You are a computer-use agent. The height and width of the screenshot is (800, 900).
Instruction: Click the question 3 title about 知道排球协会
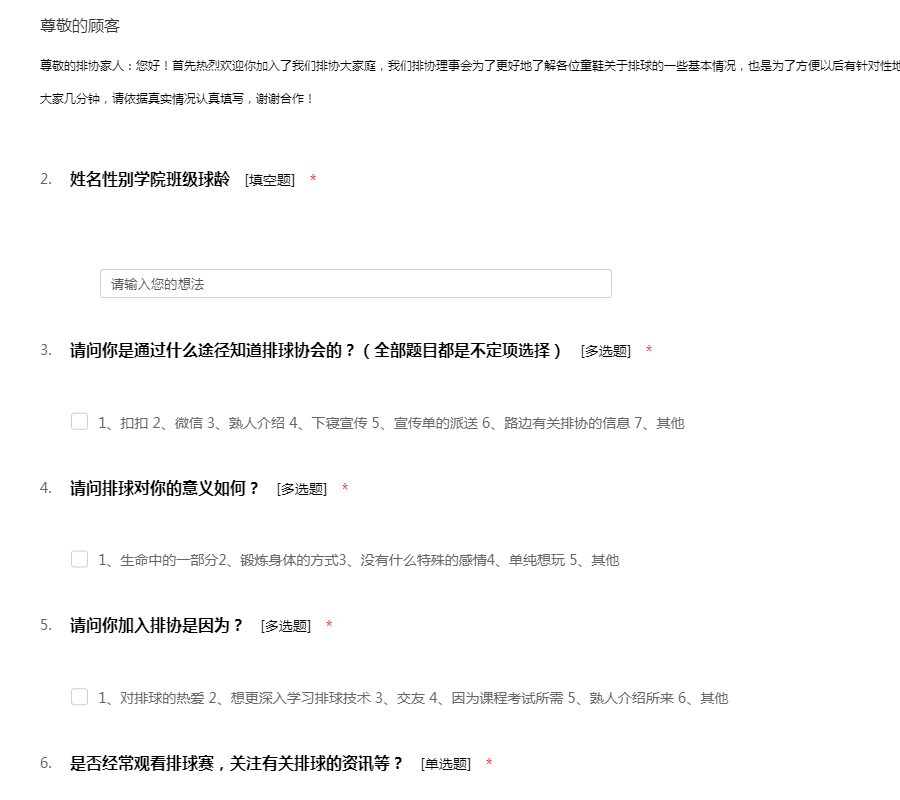(x=316, y=351)
